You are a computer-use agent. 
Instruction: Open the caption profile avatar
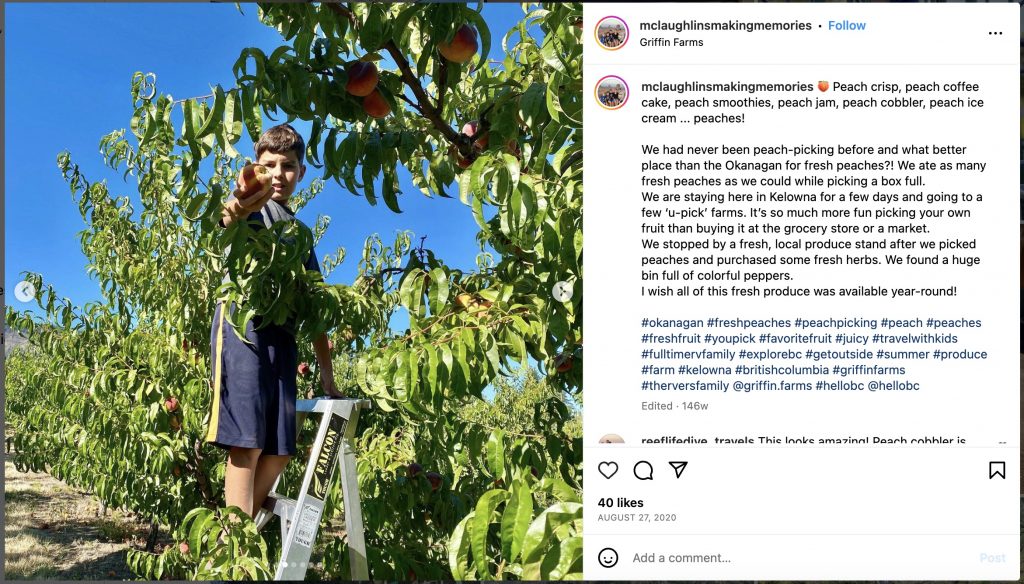tap(612, 93)
